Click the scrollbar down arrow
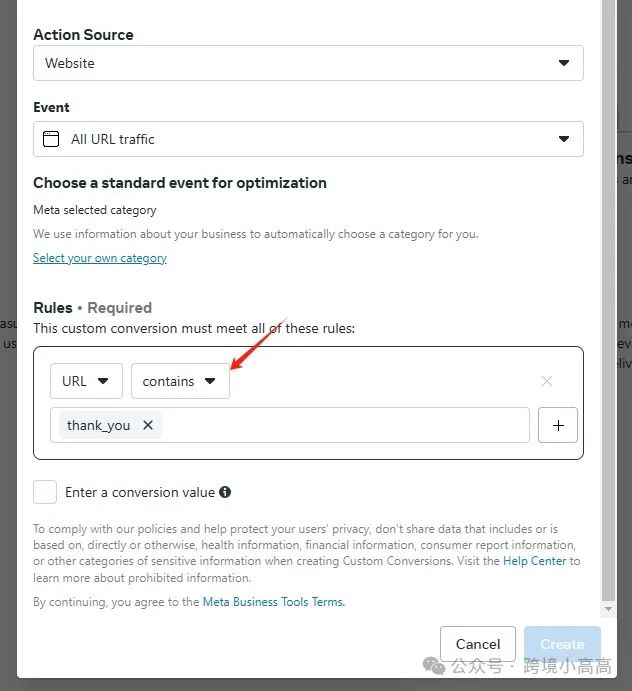 click(x=609, y=609)
